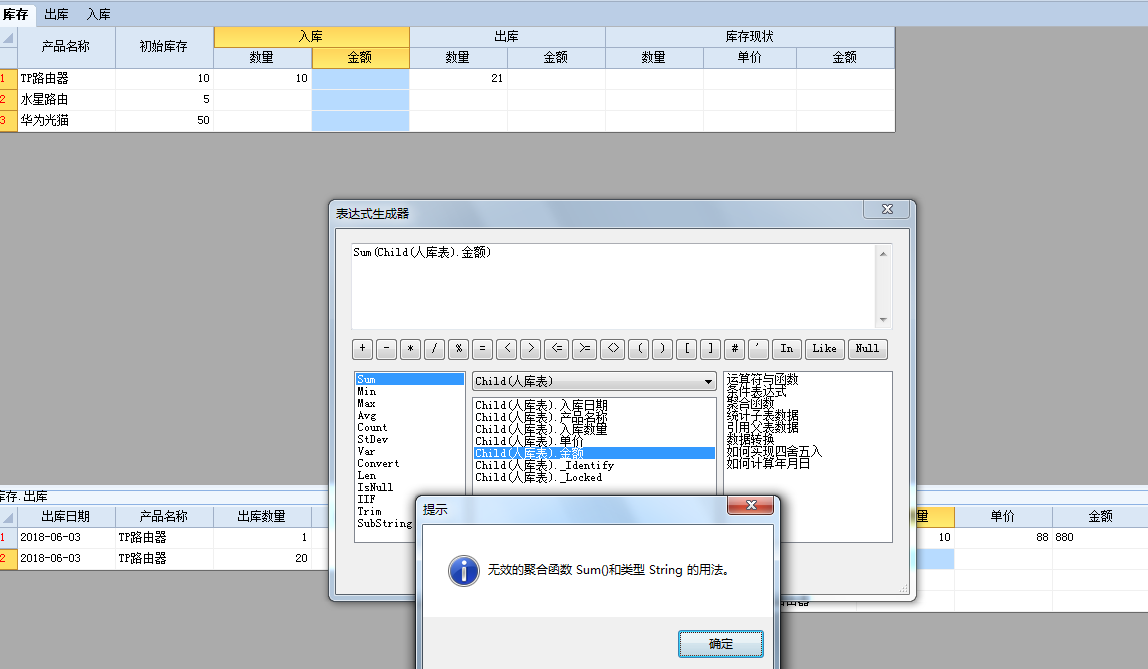
Task: Switch to the 入库 tab
Action: tap(98, 14)
